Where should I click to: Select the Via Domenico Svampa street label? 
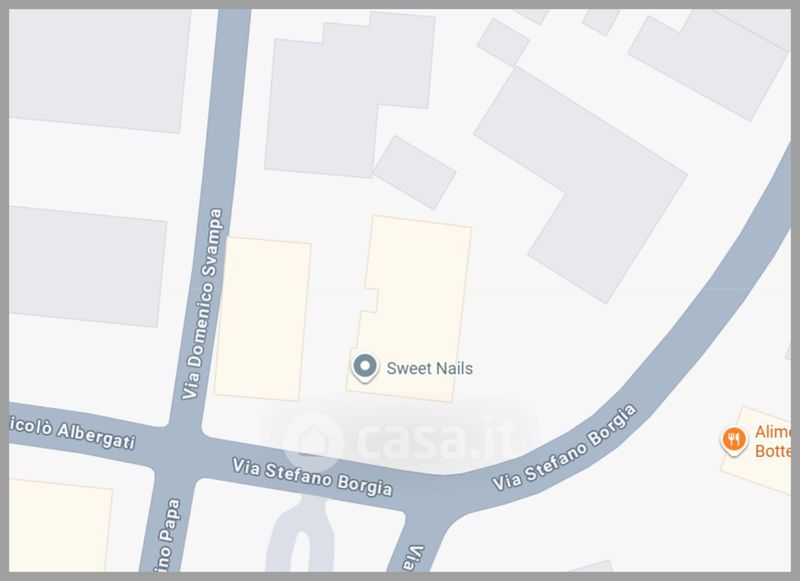[203, 304]
